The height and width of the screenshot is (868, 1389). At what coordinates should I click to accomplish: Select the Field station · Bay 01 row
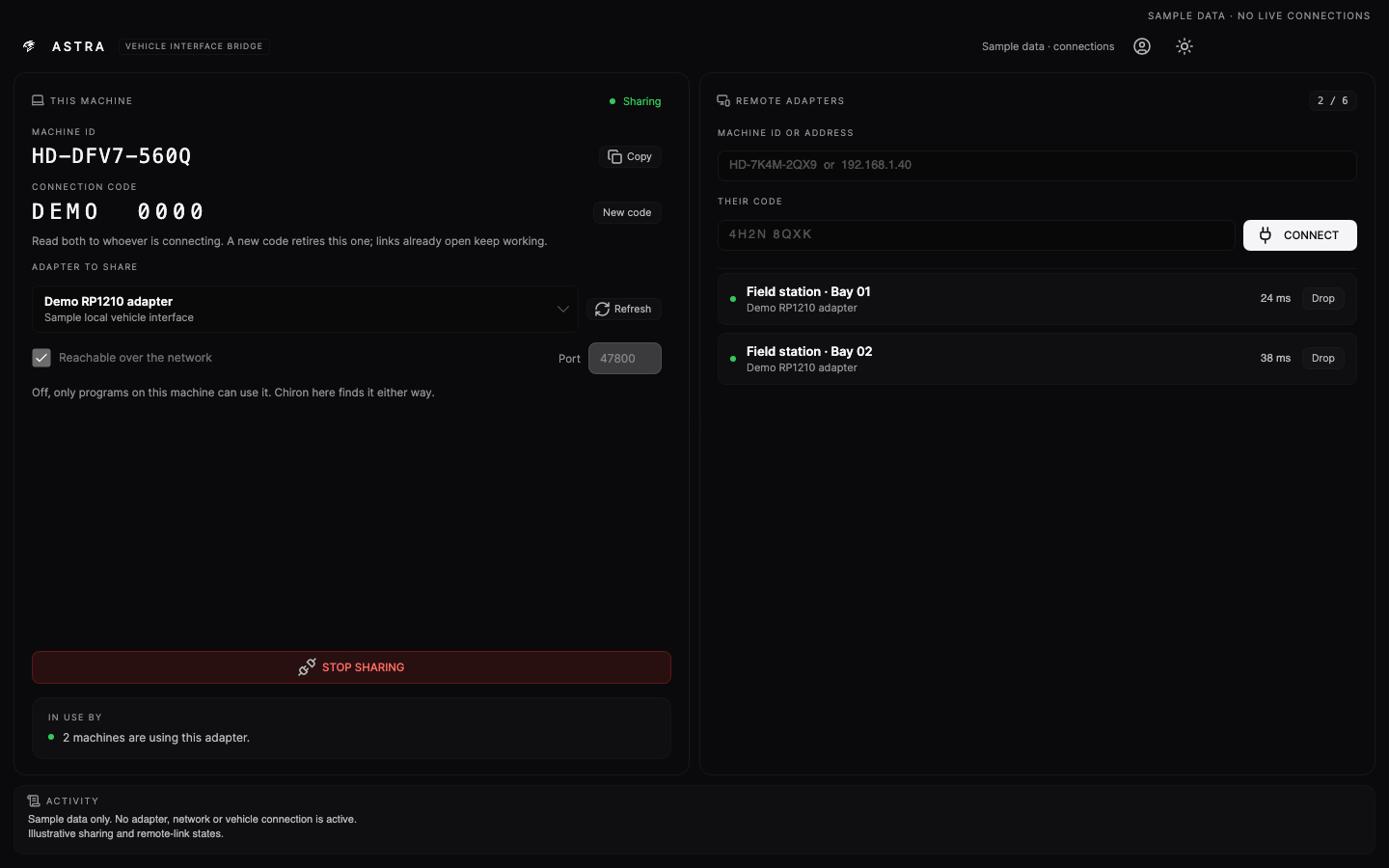1037,299
